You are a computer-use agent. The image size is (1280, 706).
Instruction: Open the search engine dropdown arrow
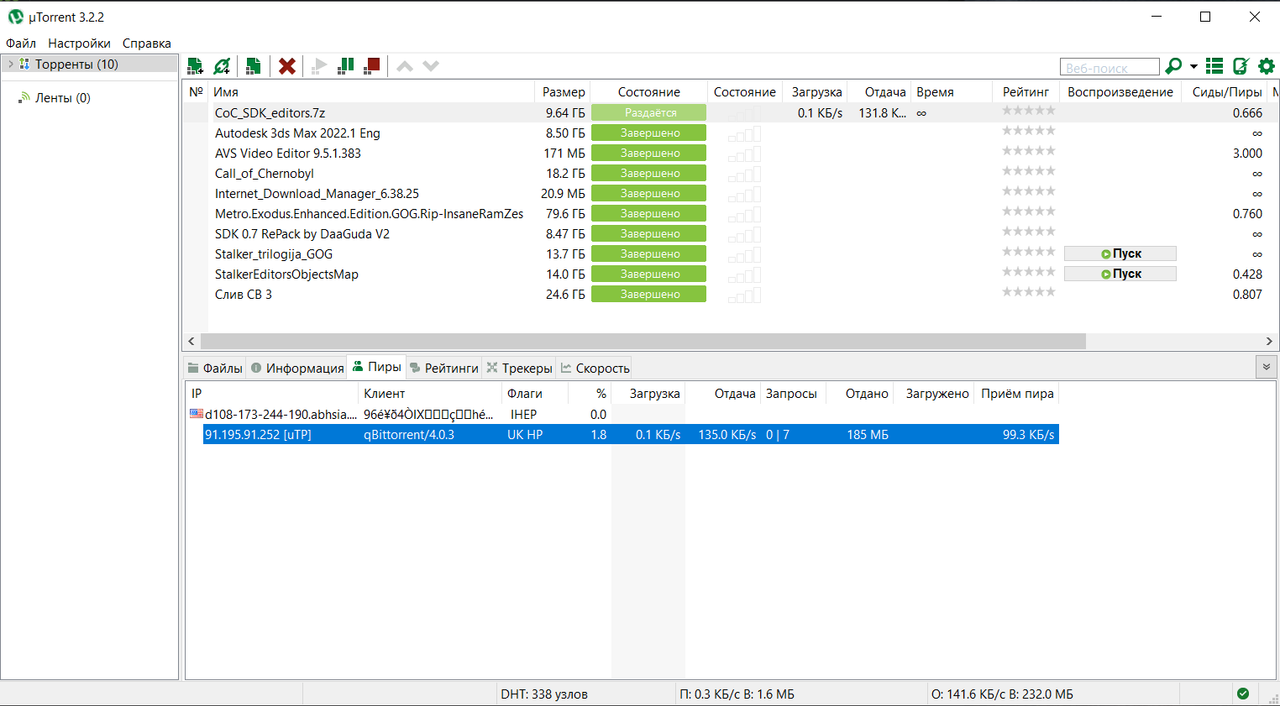(x=1193, y=67)
